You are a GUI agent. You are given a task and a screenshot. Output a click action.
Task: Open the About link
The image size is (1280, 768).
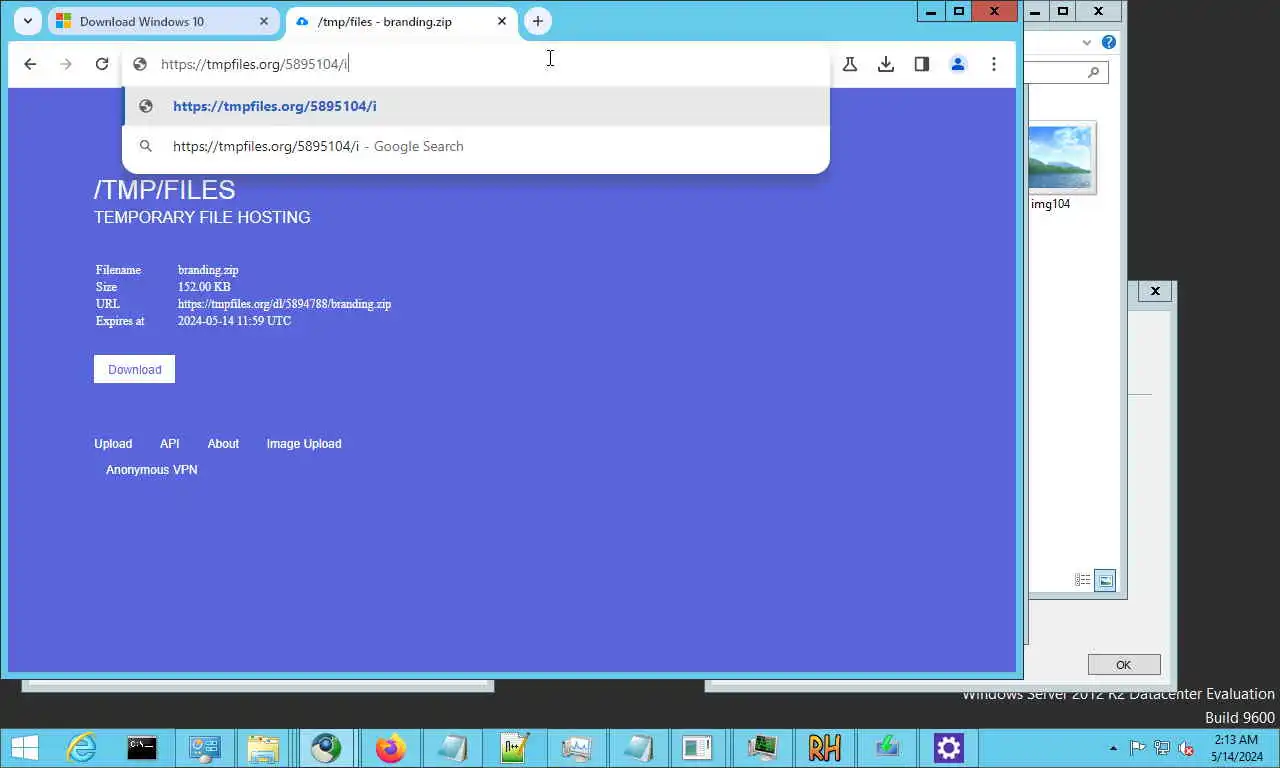tap(223, 444)
